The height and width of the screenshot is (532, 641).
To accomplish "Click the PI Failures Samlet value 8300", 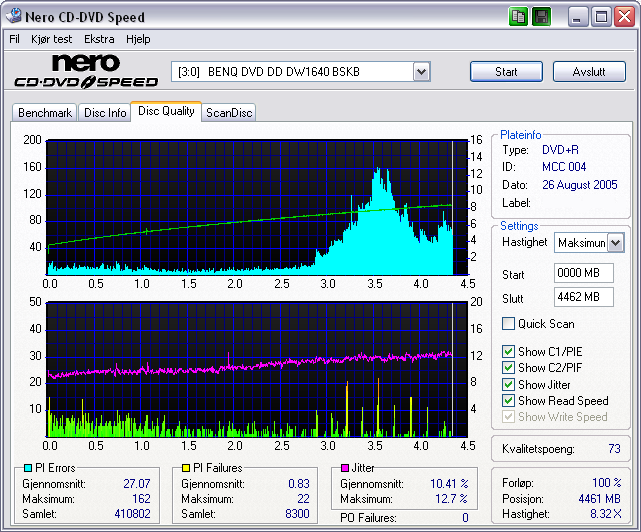I will pyautogui.click(x=298, y=514).
